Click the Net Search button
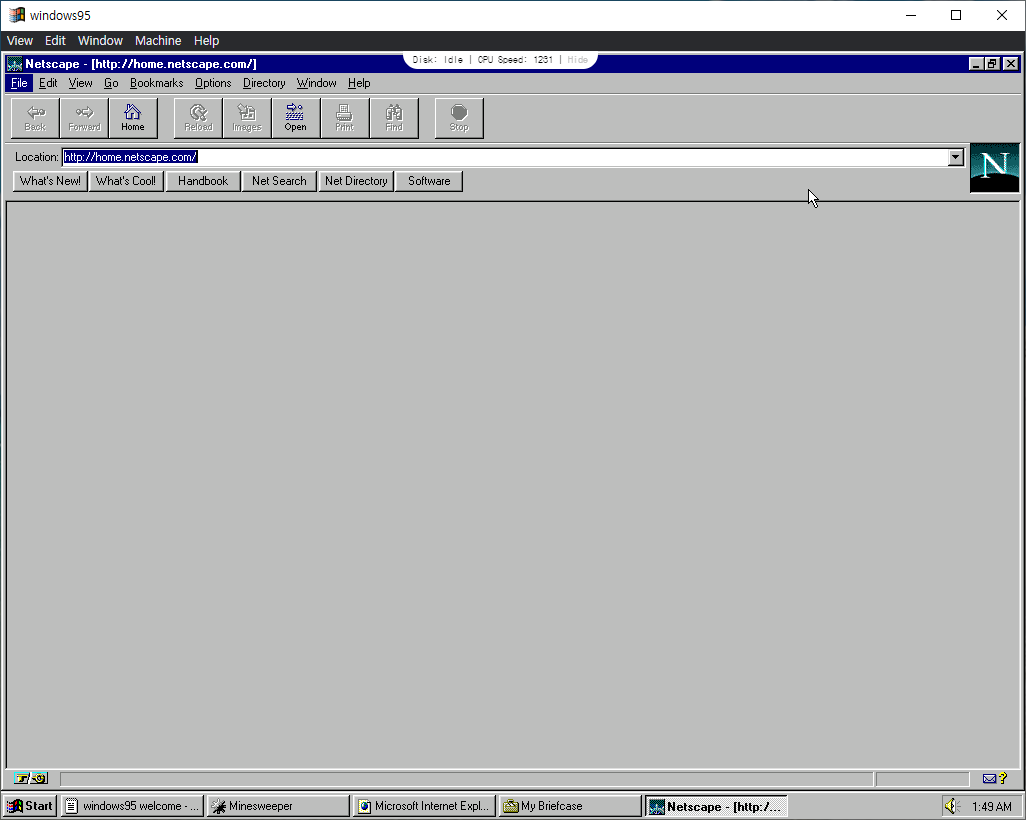This screenshot has height=820, width=1026. click(279, 181)
